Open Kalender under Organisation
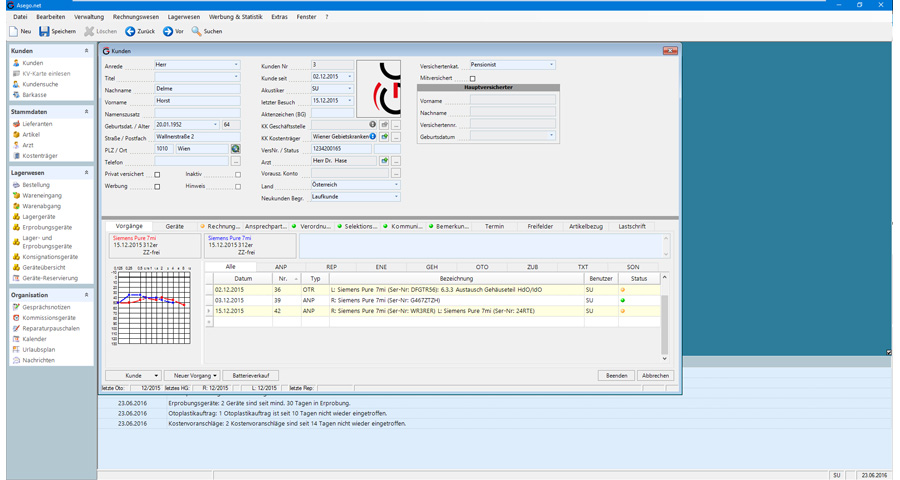 click(x=34, y=339)
